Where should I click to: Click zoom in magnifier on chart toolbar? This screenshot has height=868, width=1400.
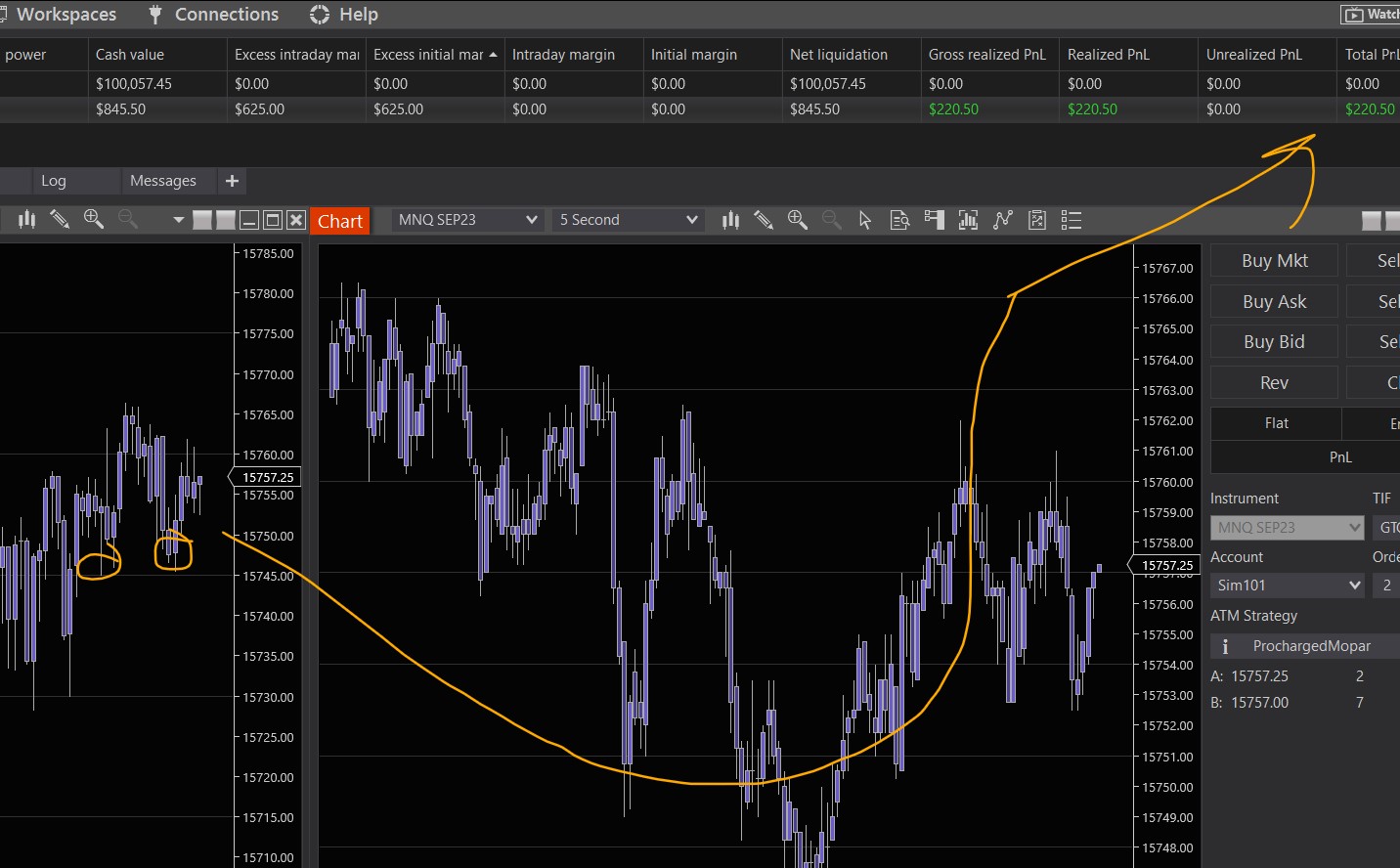tap(798, 220)
